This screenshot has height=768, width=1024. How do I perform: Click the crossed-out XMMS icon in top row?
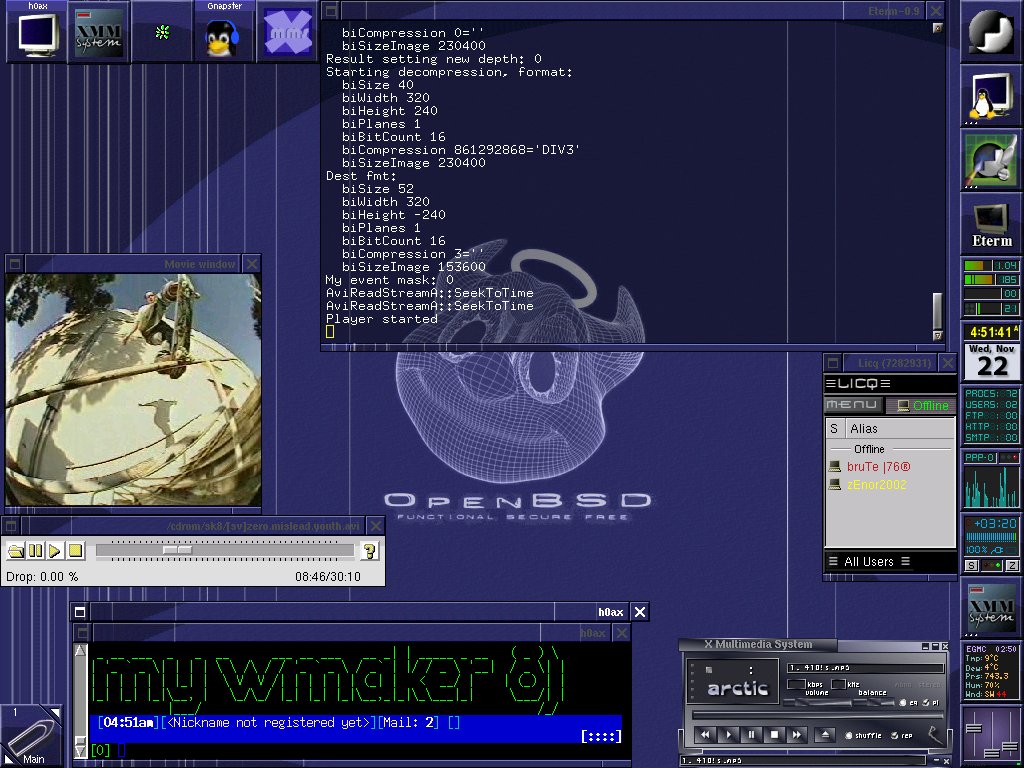[x=287, y=32]
